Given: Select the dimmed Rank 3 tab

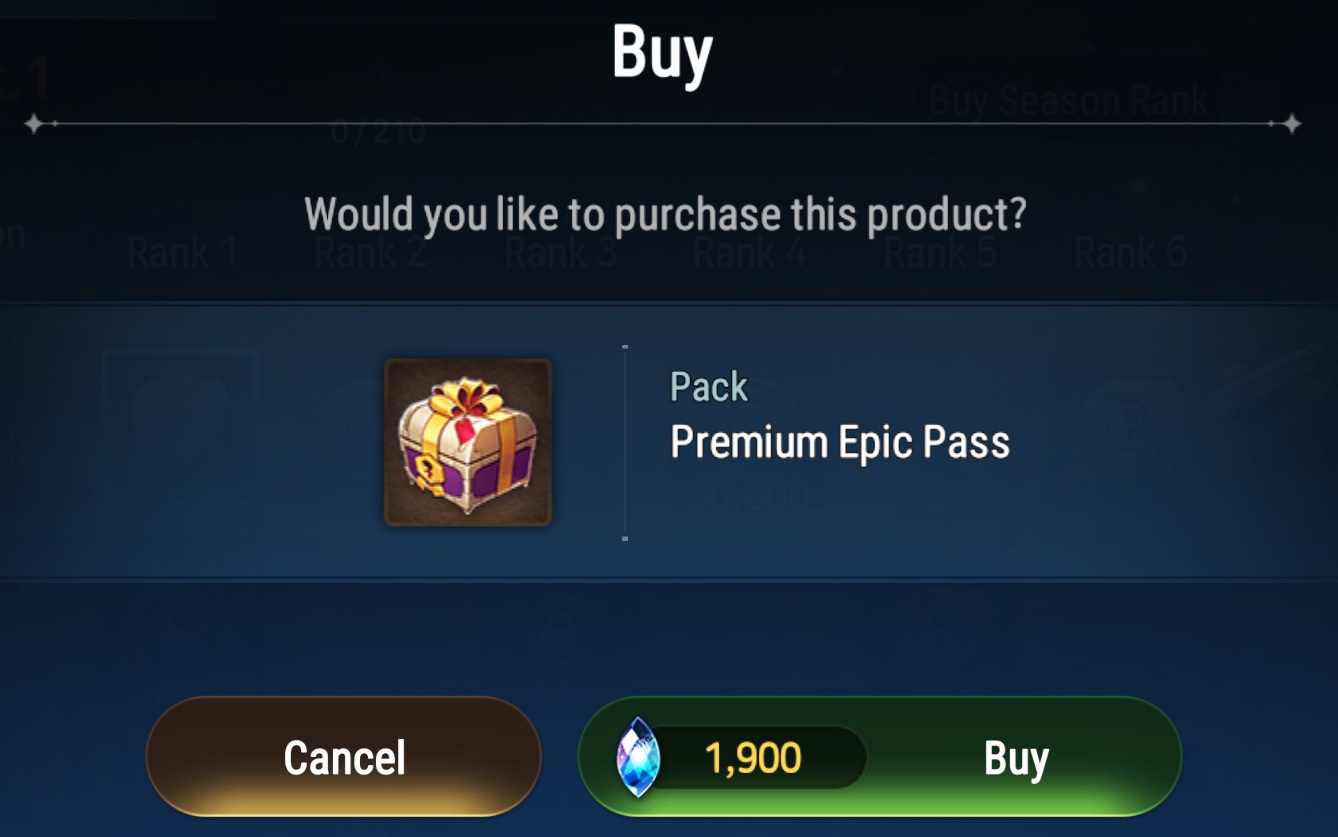Looking at the screenshot, I should coord(561,252).
